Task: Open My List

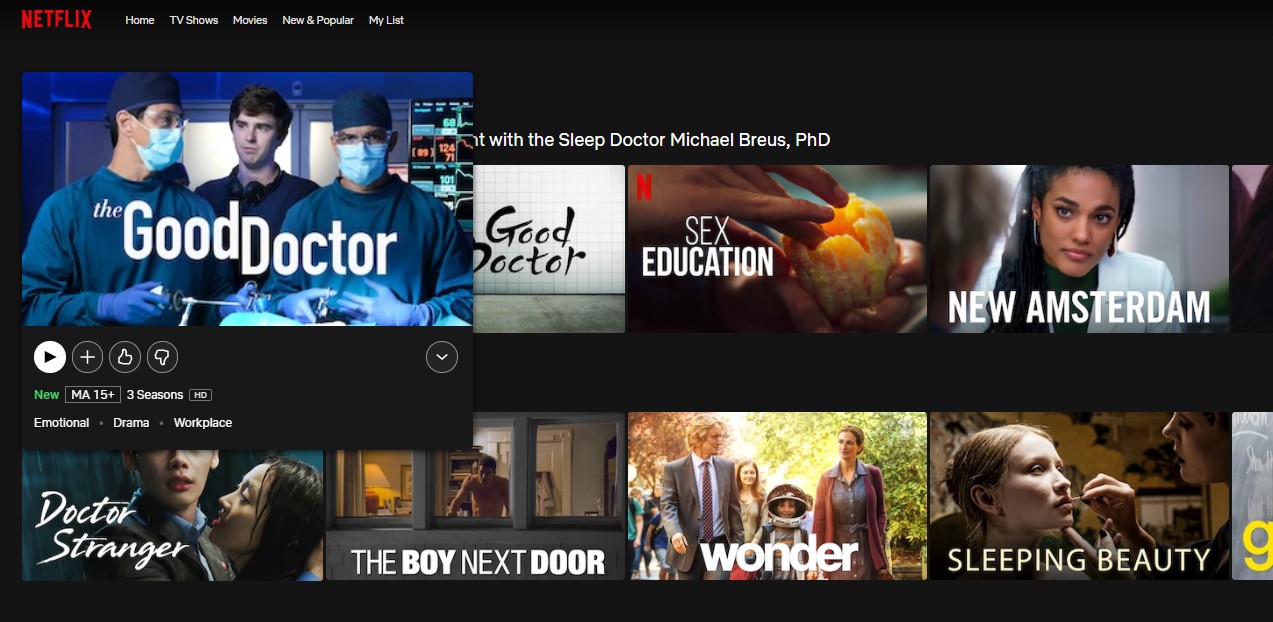Action: [x=386, y=20]
